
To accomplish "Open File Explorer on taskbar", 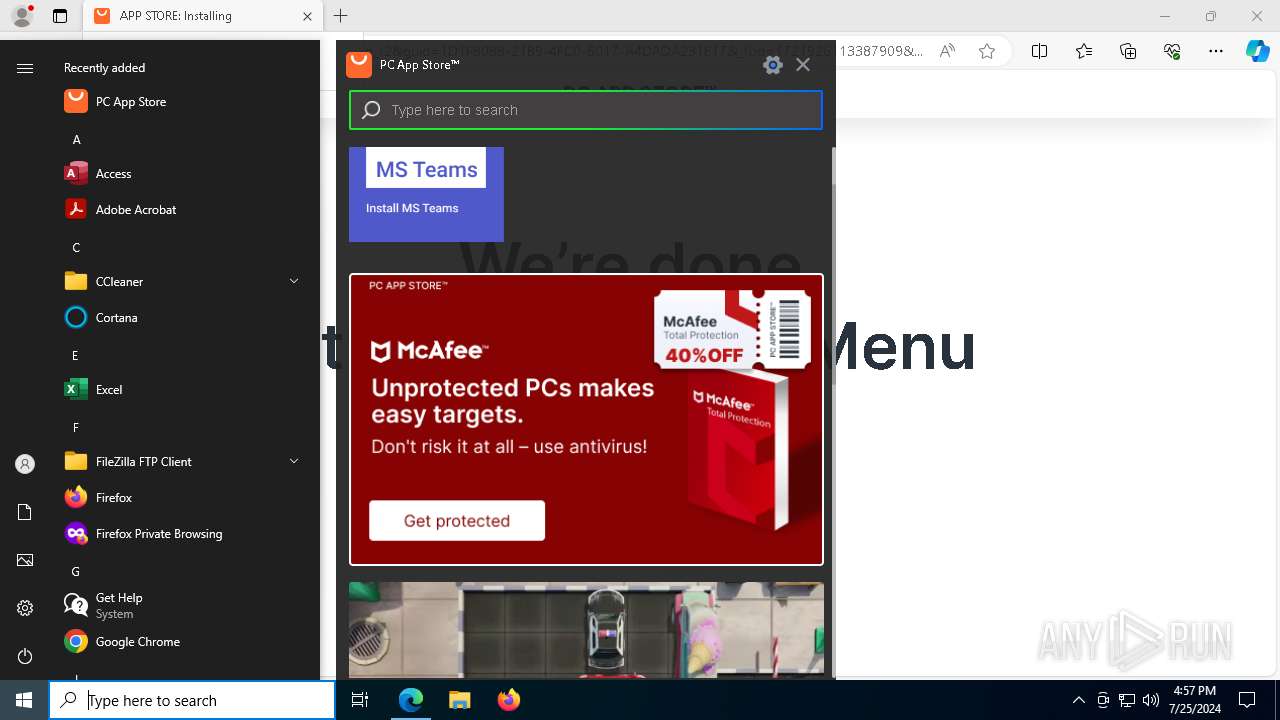I will (x=459, y=700).
